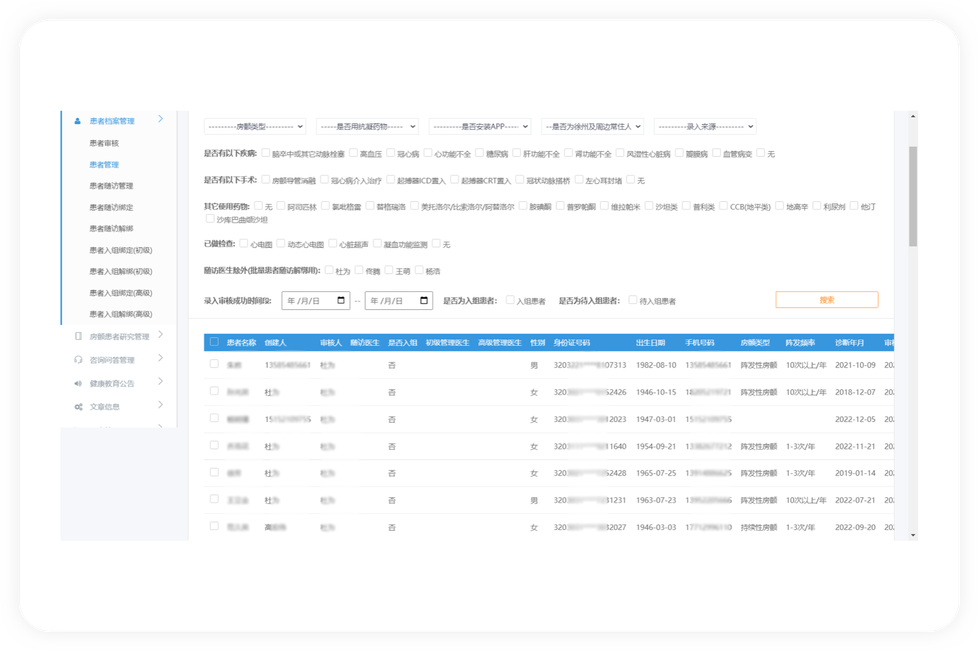Select the row checkbox for birthdate 1982-08-10
The height and width of the screenshot is (652, 980).
[214, 364]
